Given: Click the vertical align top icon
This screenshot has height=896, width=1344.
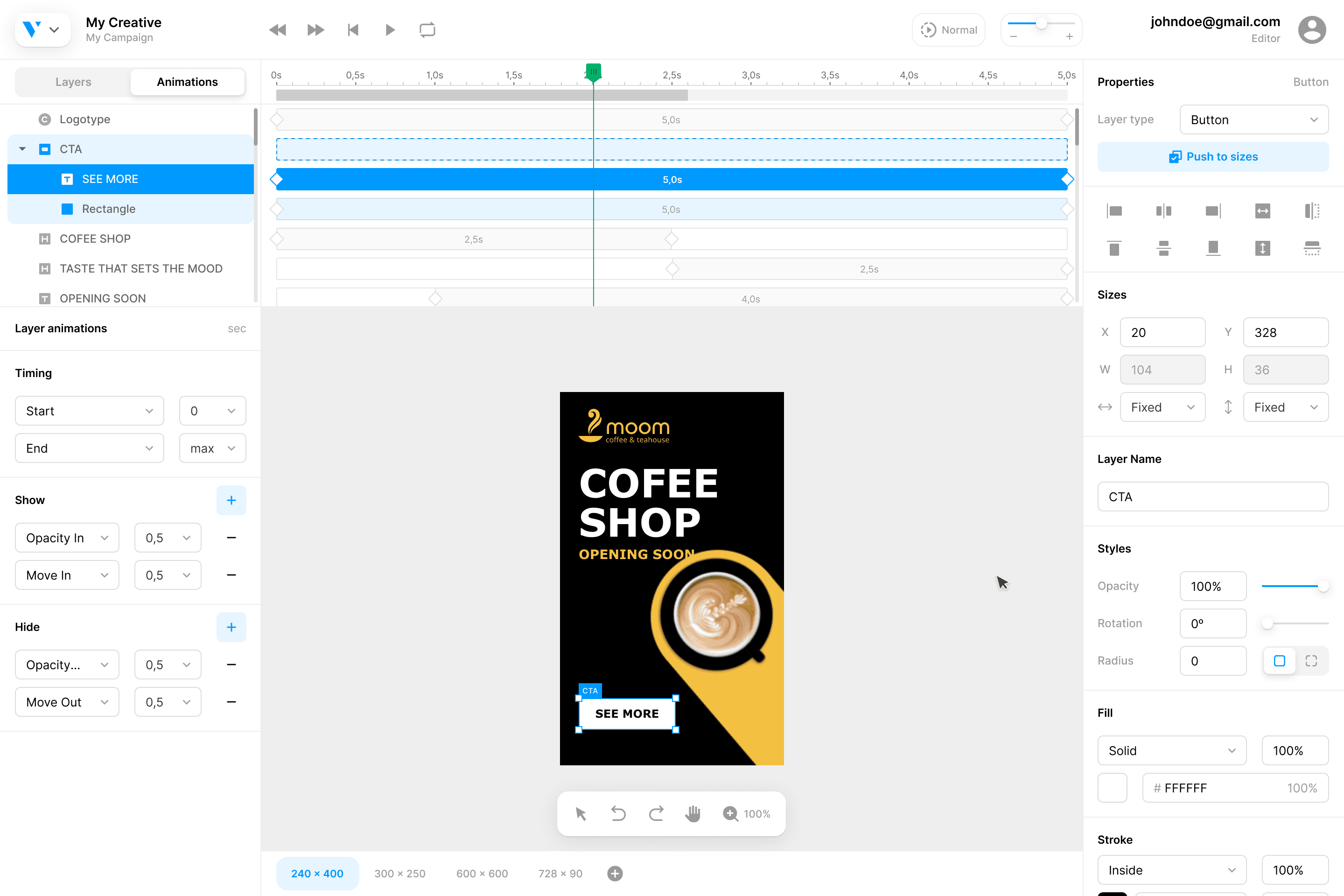Looking at the screenshot, I should 1114,248.
